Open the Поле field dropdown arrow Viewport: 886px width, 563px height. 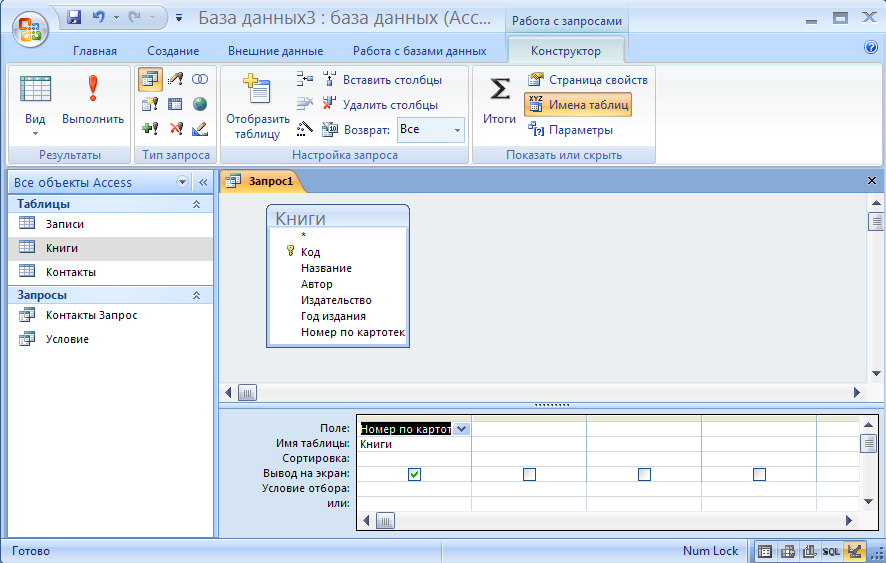point(462,429)
